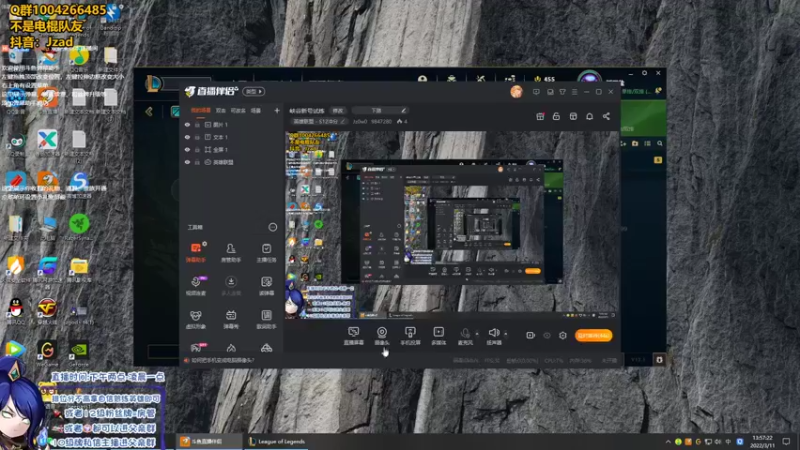The width and height of the screenshot is (800, 450).
Task: Switch to the fourth scene tab
Action: 256,110
